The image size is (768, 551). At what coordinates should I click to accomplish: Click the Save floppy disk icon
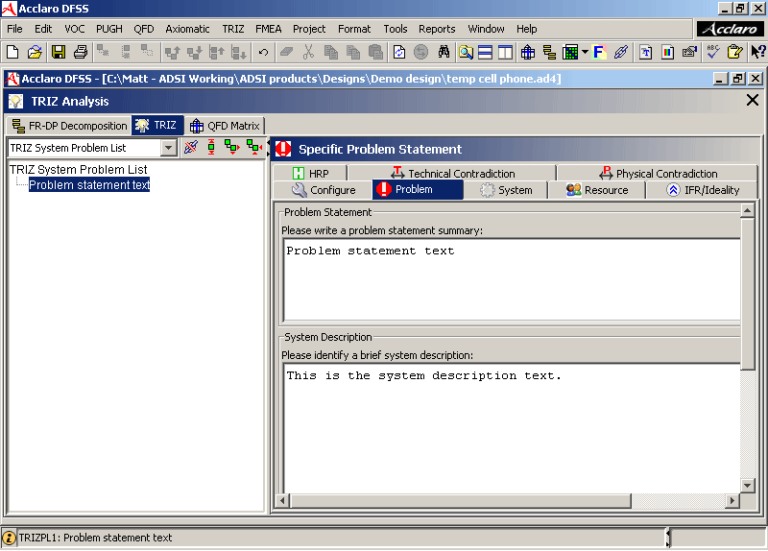58,52
